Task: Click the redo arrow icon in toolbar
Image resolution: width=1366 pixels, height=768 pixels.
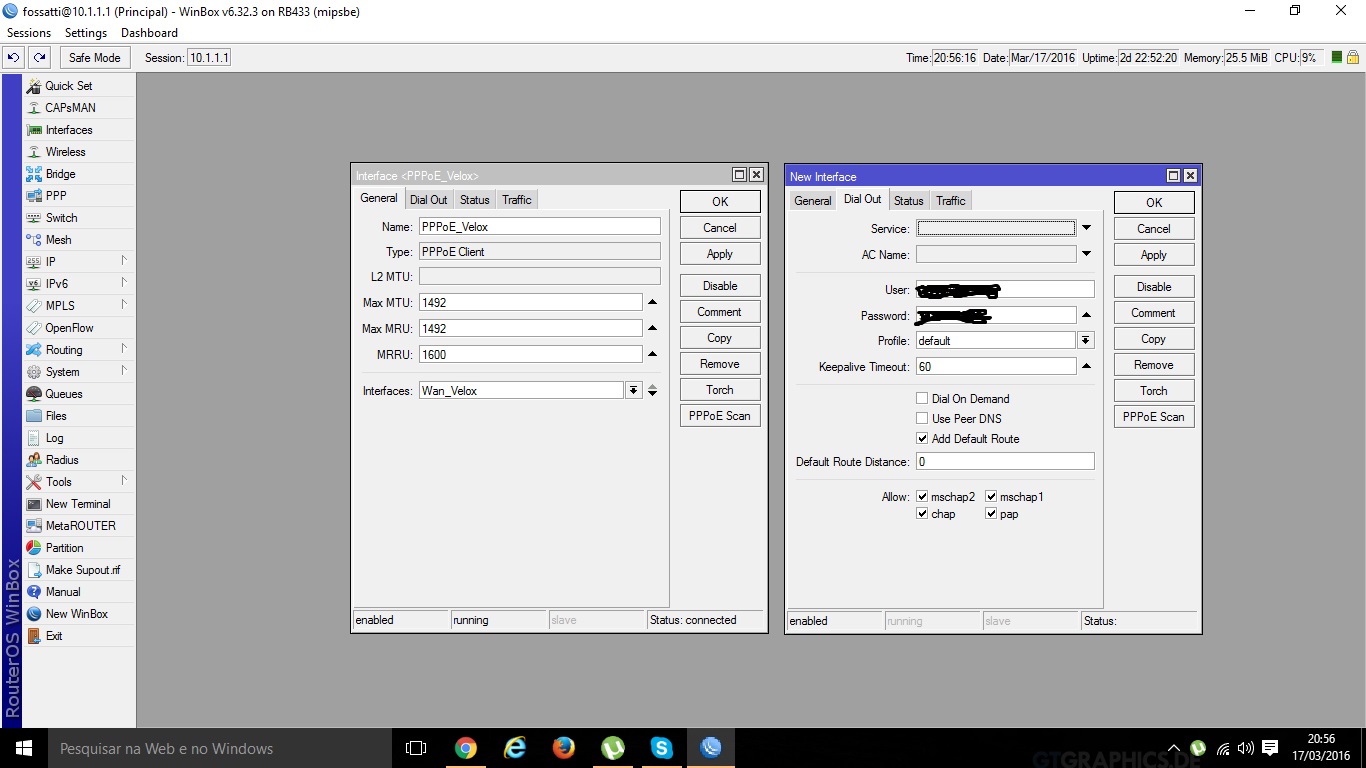Action: click(39, 58)
